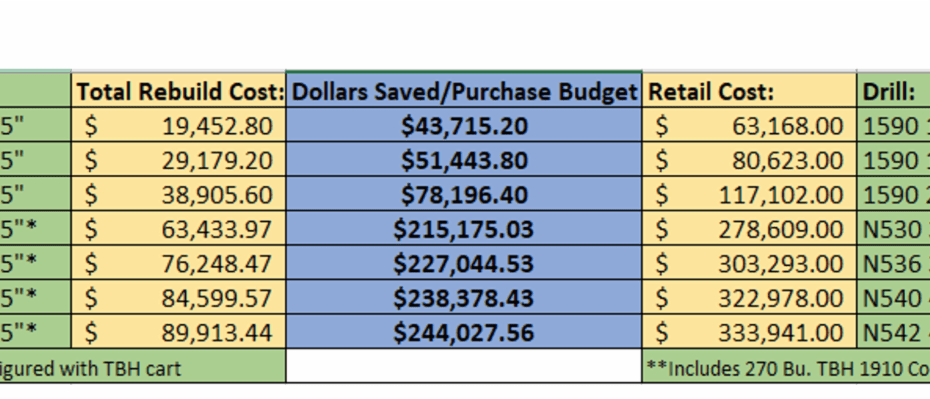Click the retail cost cell 303,293.00

(x=750, y=263)
